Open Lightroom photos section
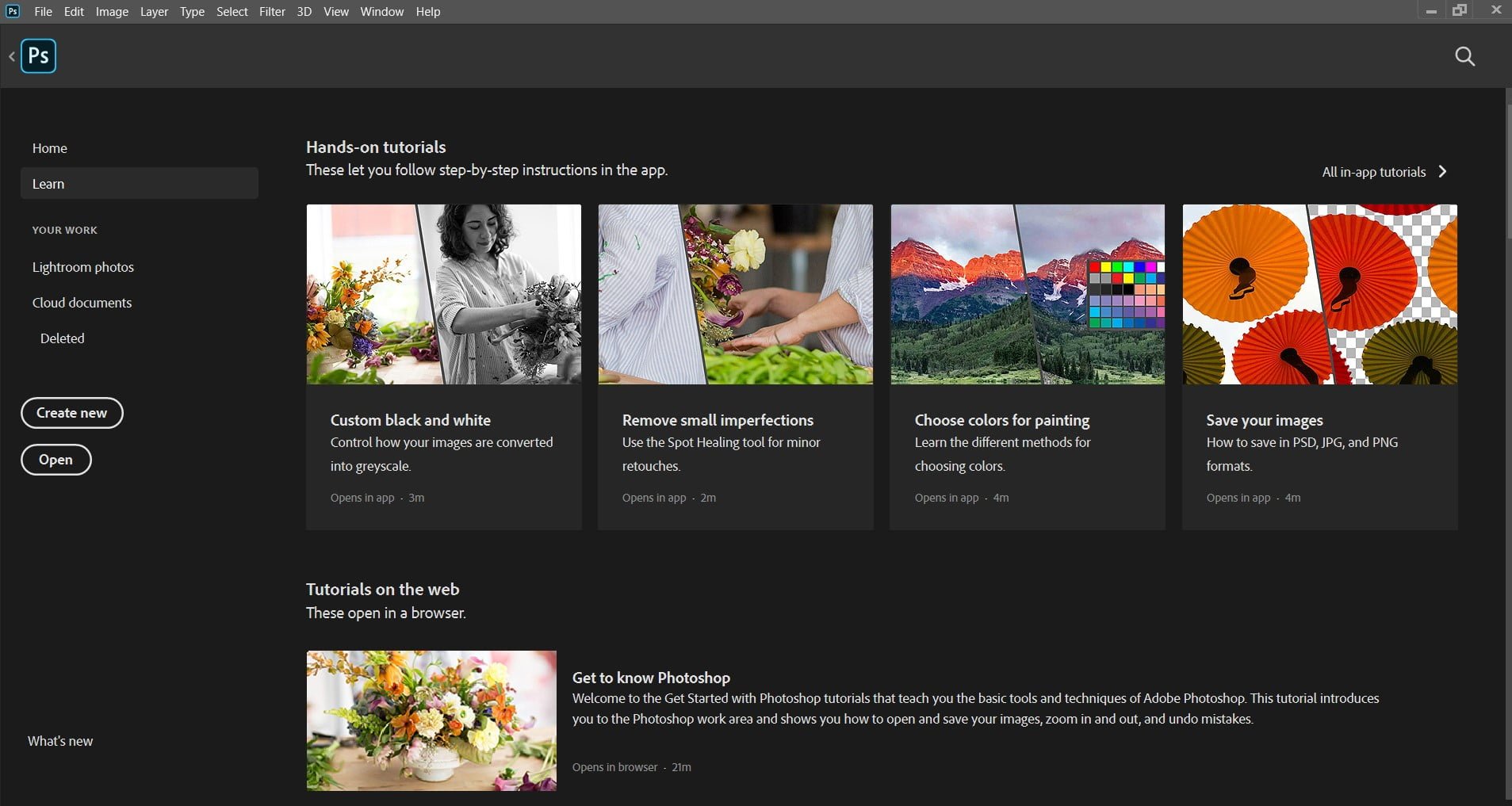The height and width of the screenshot is (806, 1512). click(x=83, y=267)
